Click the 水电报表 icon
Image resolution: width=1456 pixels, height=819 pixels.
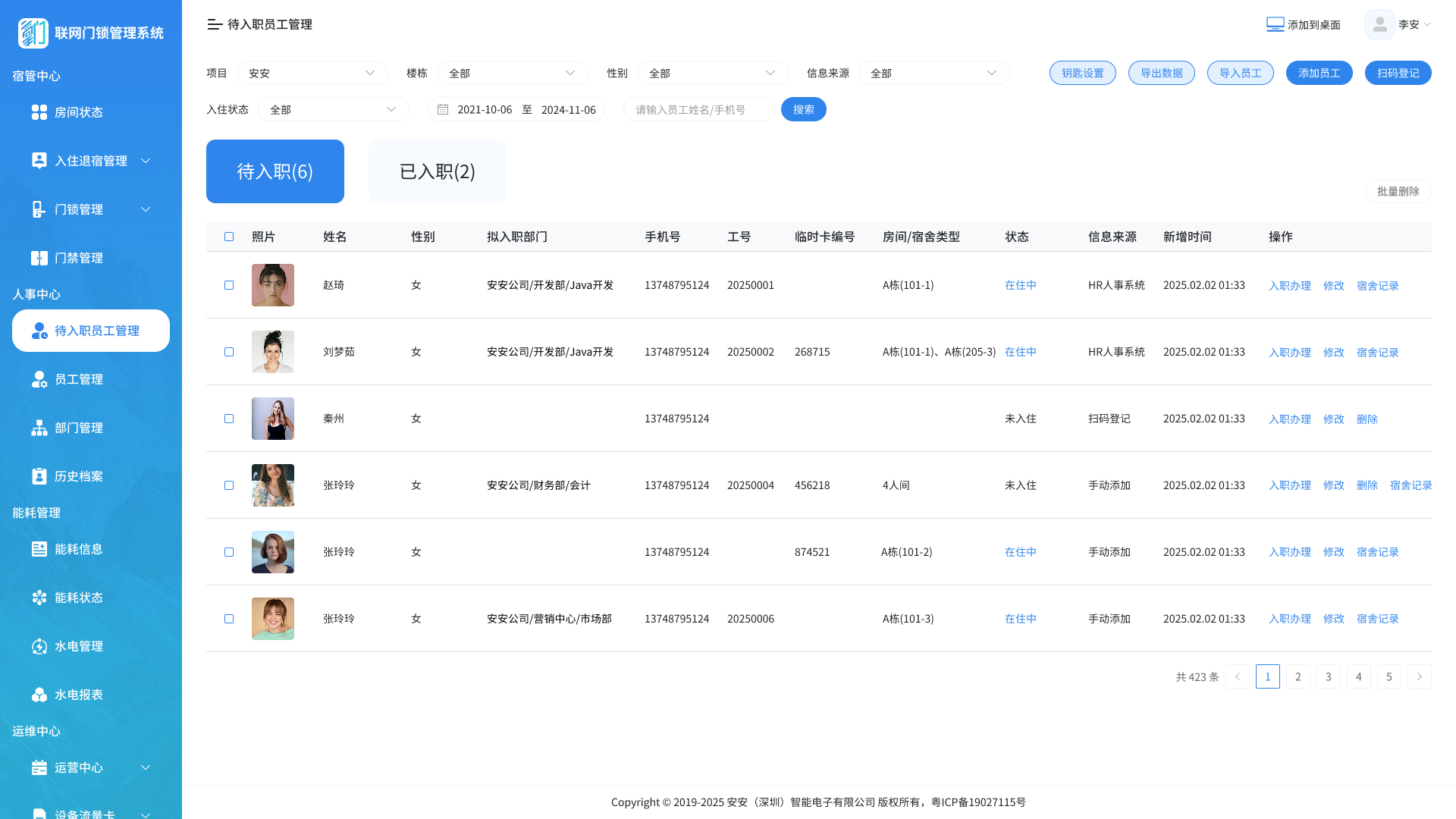coord(39,695)
